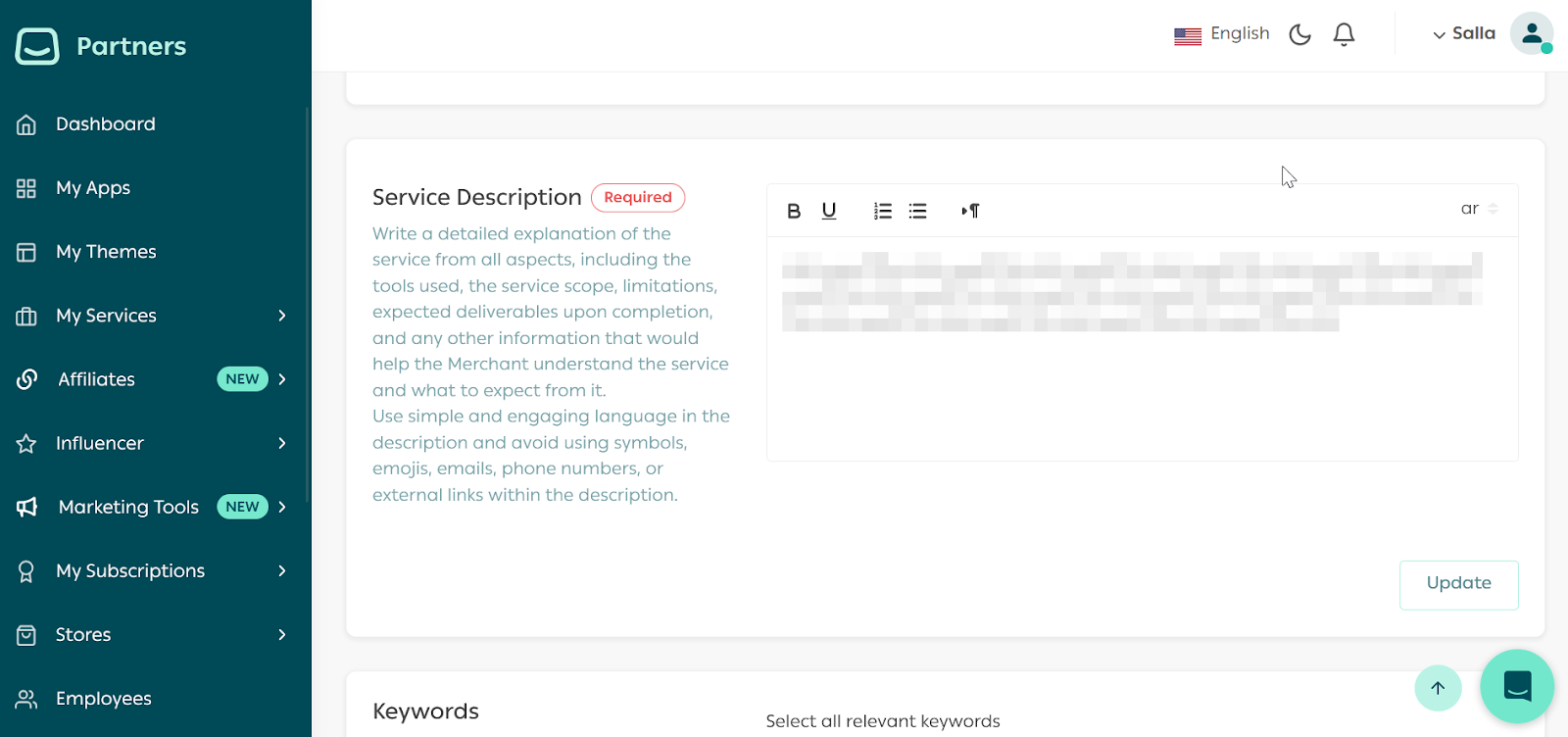Expand the Salla account dropdown

point(1464,33)
